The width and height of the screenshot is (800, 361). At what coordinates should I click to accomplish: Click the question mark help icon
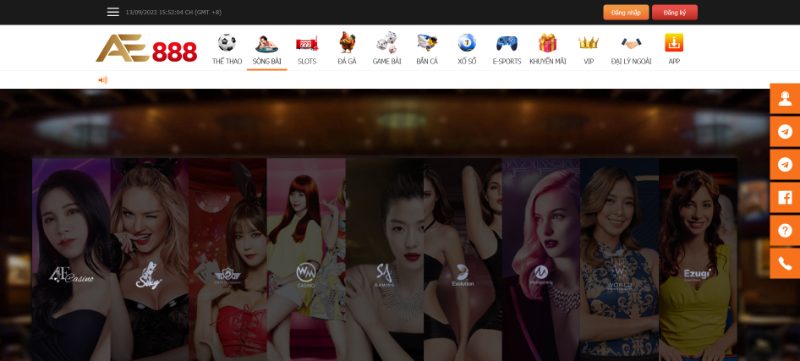click(x=785, y=230)
